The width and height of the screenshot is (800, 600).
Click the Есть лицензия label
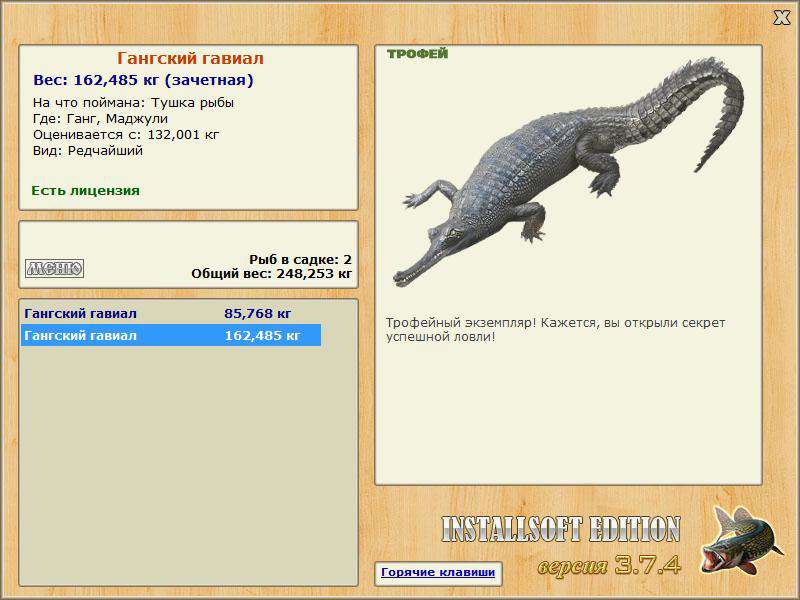pyautogui.click(x=86, y=191)
